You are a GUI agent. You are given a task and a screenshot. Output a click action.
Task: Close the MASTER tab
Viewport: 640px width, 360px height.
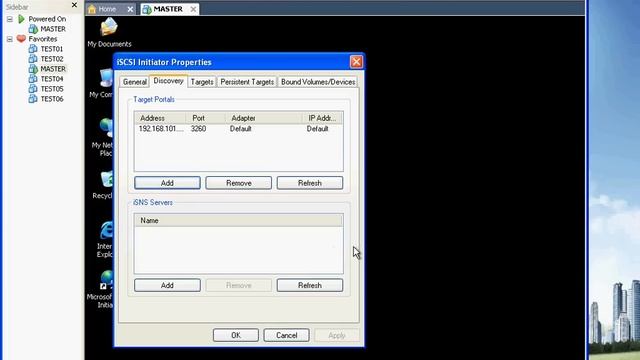[x=193, y=9]
